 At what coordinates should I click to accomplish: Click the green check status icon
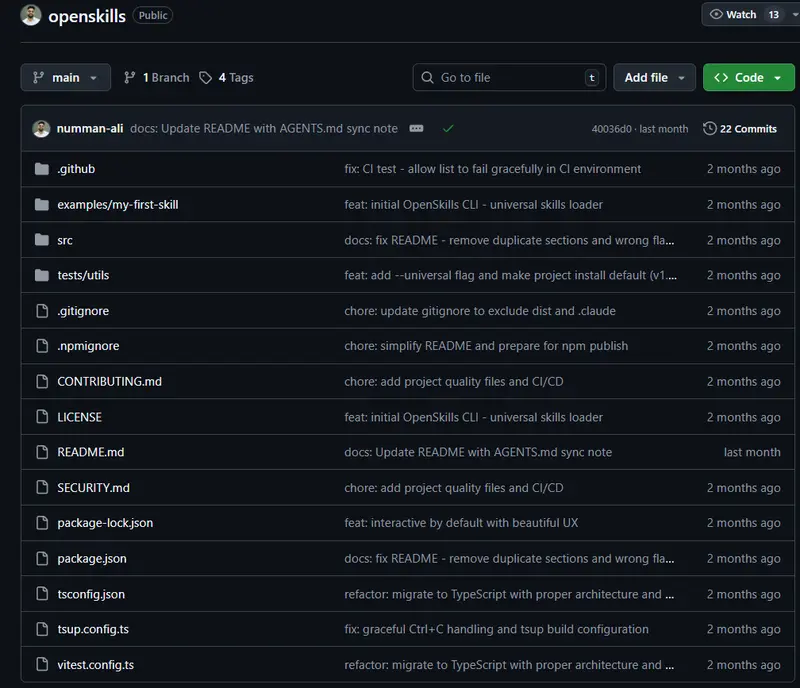448,128
